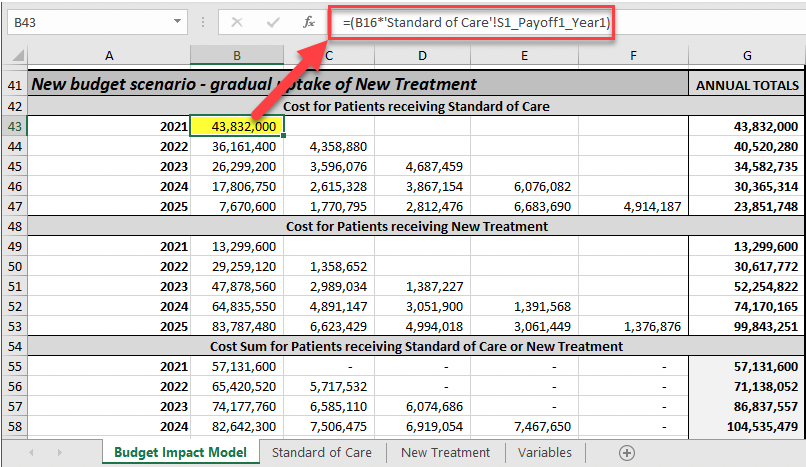The width and height of the screenshot is (806, 467).
Task: Select cell with value 1,391,568
Action: 524,307
